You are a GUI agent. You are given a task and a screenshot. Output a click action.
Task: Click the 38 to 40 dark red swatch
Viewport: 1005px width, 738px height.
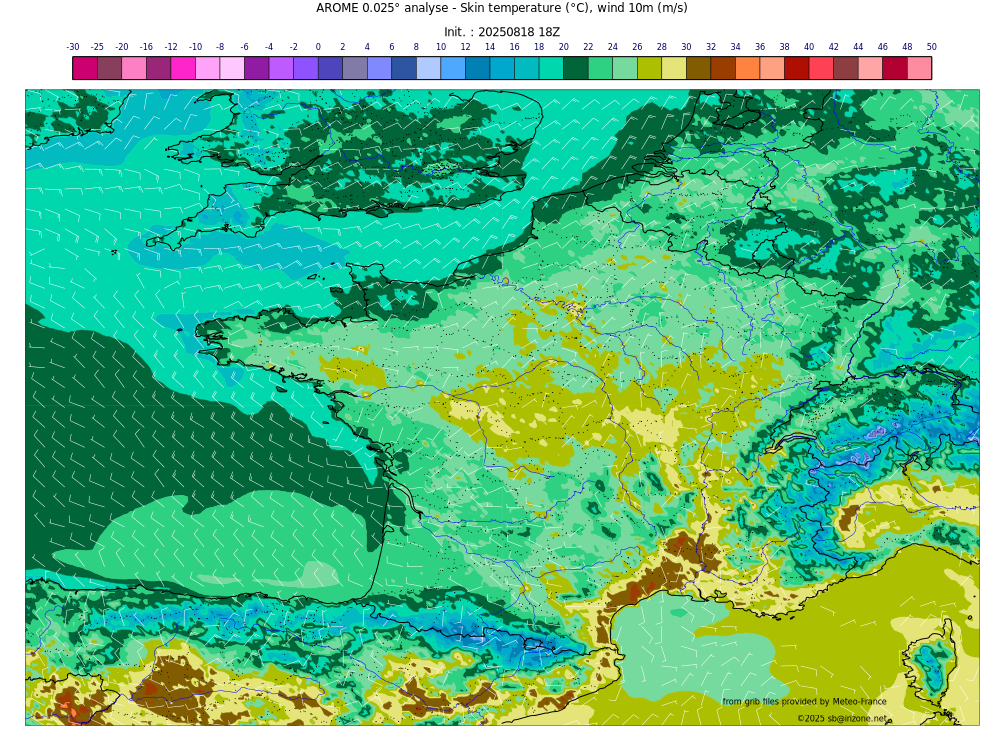point(797,68)
